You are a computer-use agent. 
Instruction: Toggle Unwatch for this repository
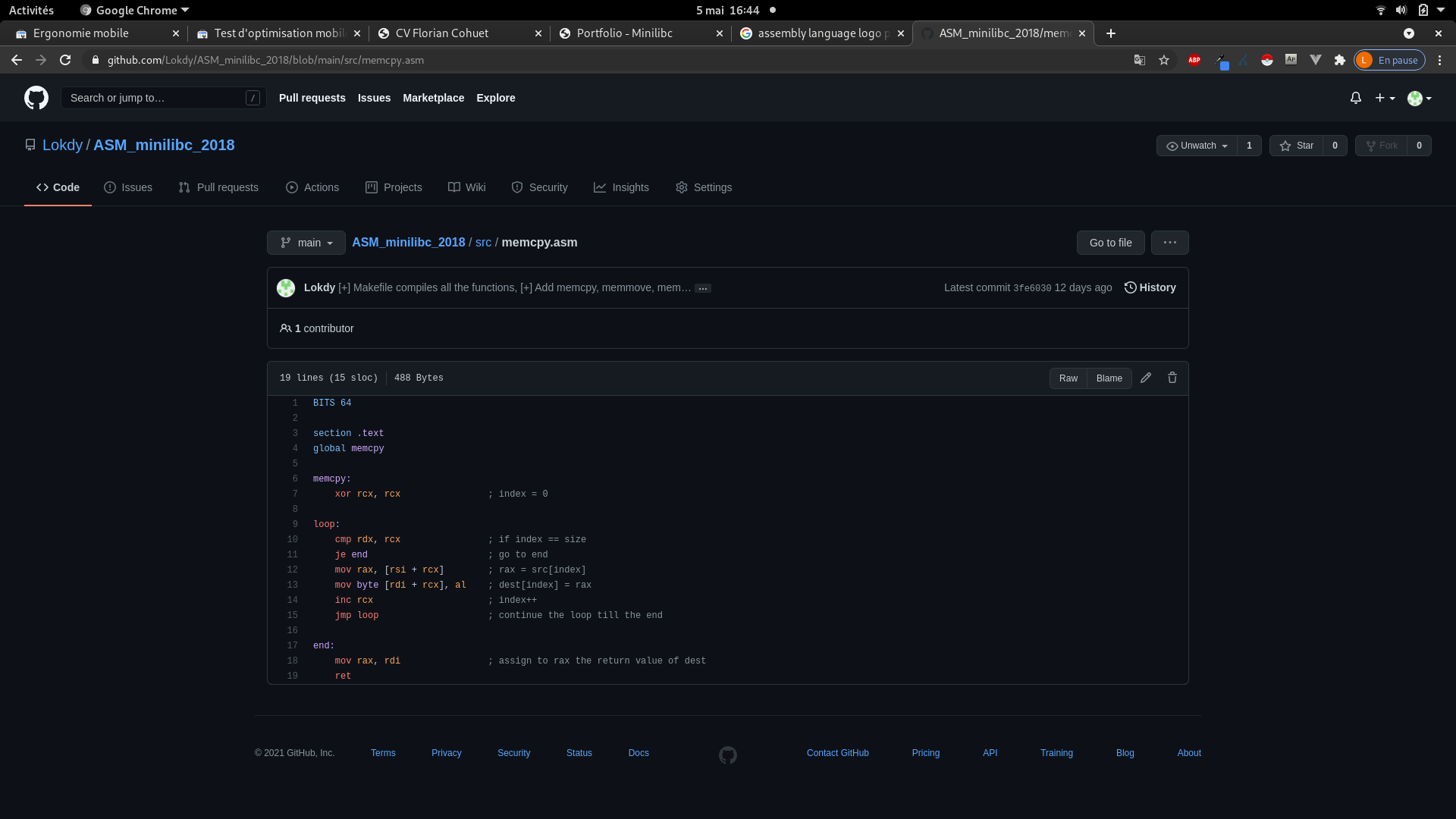pyautogui.click(x=1197, y=146)
